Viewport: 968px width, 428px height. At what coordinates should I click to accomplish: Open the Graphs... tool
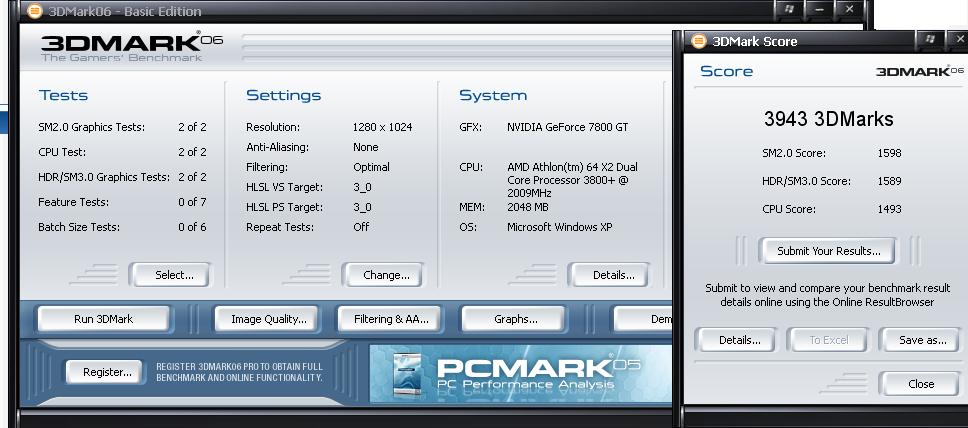(514, 319)
